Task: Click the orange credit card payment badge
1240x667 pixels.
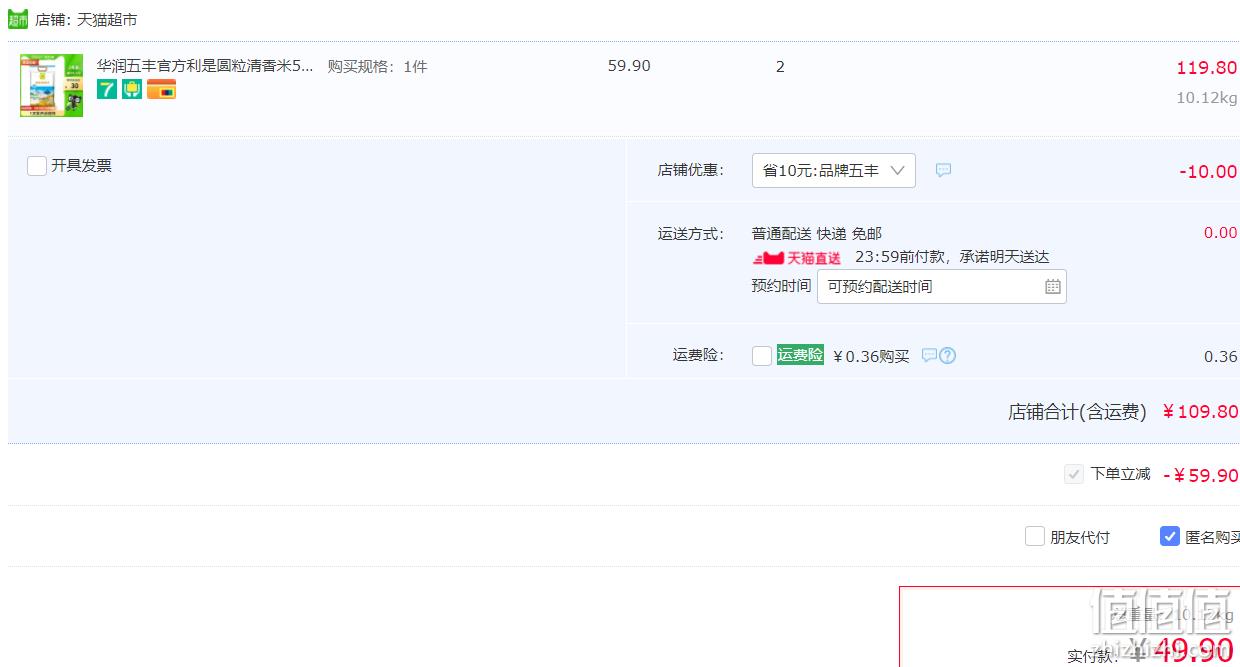Action: pyautogui.click(x=161, y=89)
